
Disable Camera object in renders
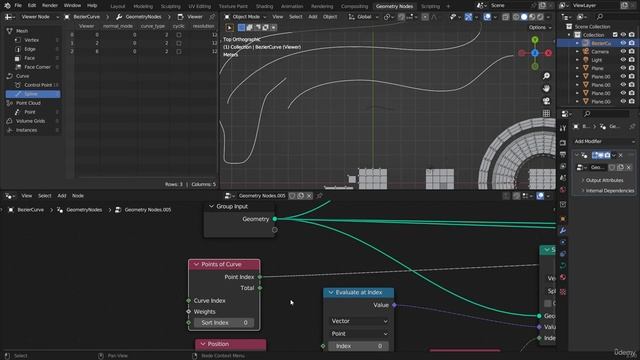click(632, 51)
